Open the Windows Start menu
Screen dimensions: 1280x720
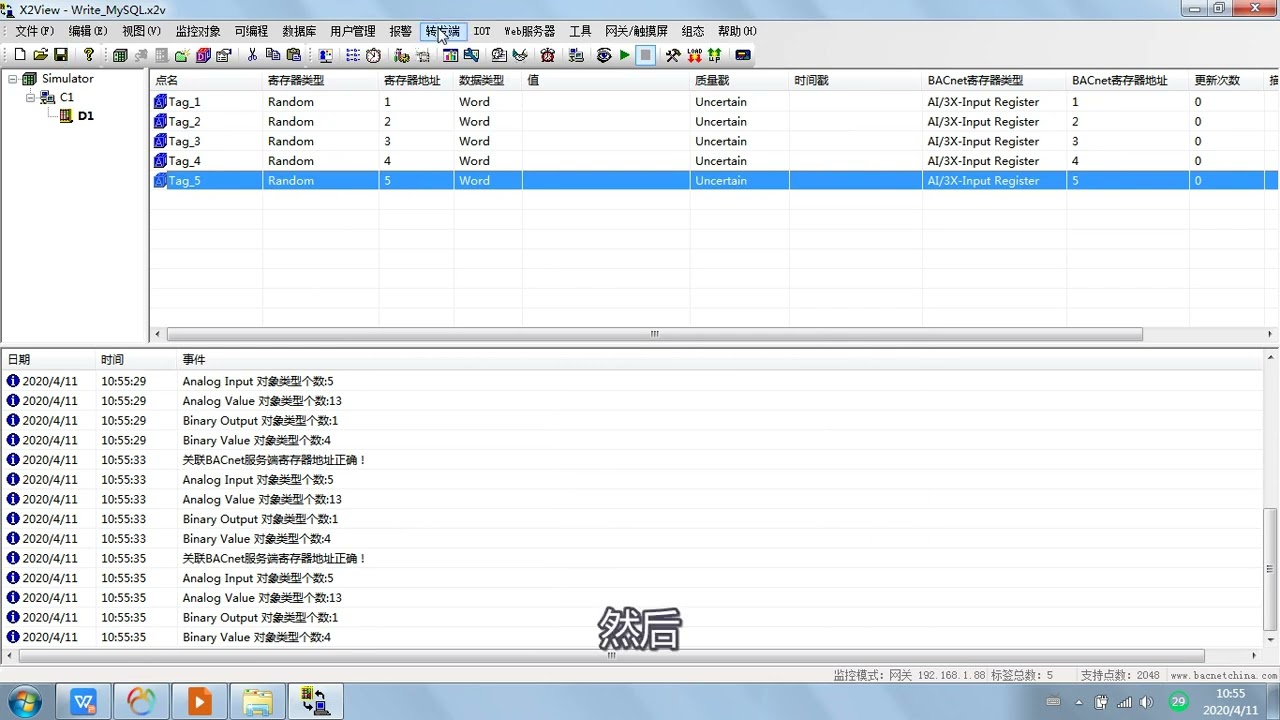(x=24, y=702)
